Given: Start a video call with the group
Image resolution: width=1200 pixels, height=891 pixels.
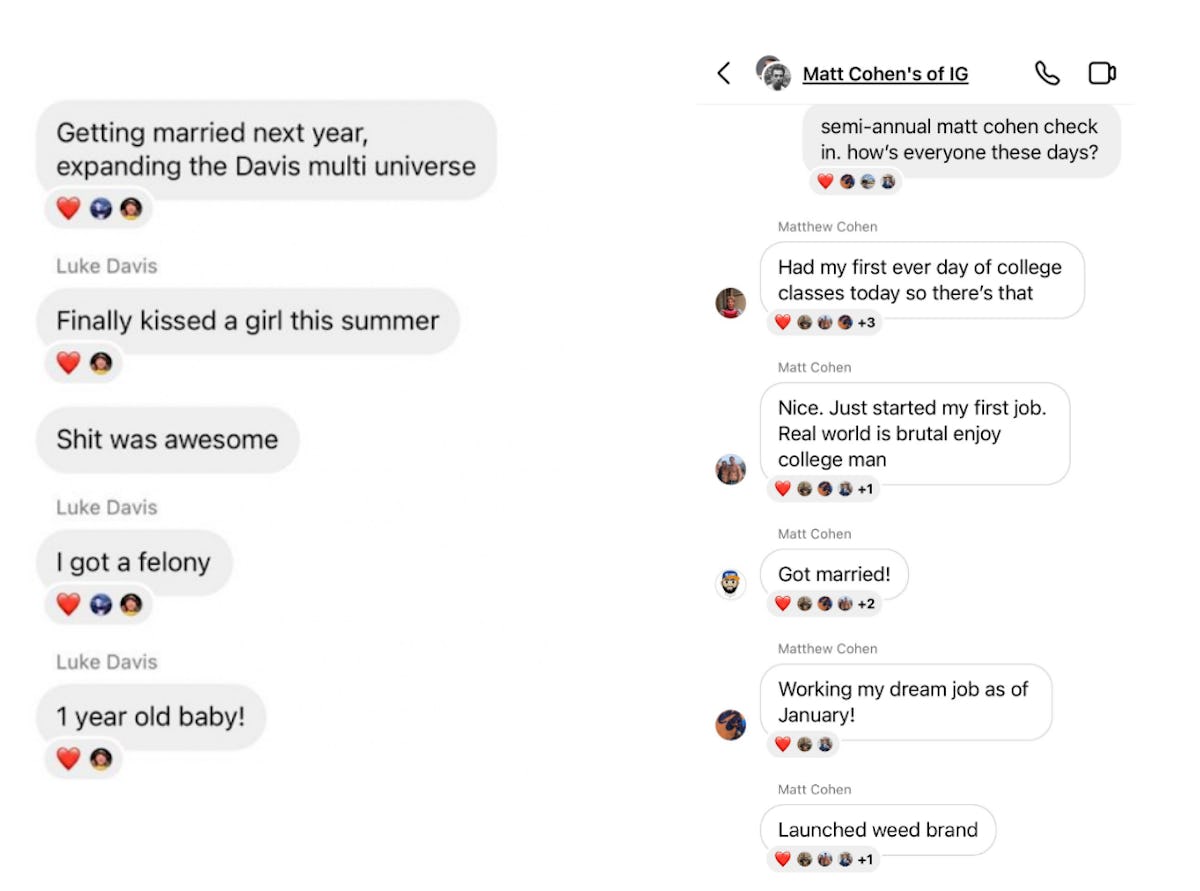Looking at the screenshot, I should 1101,73.
